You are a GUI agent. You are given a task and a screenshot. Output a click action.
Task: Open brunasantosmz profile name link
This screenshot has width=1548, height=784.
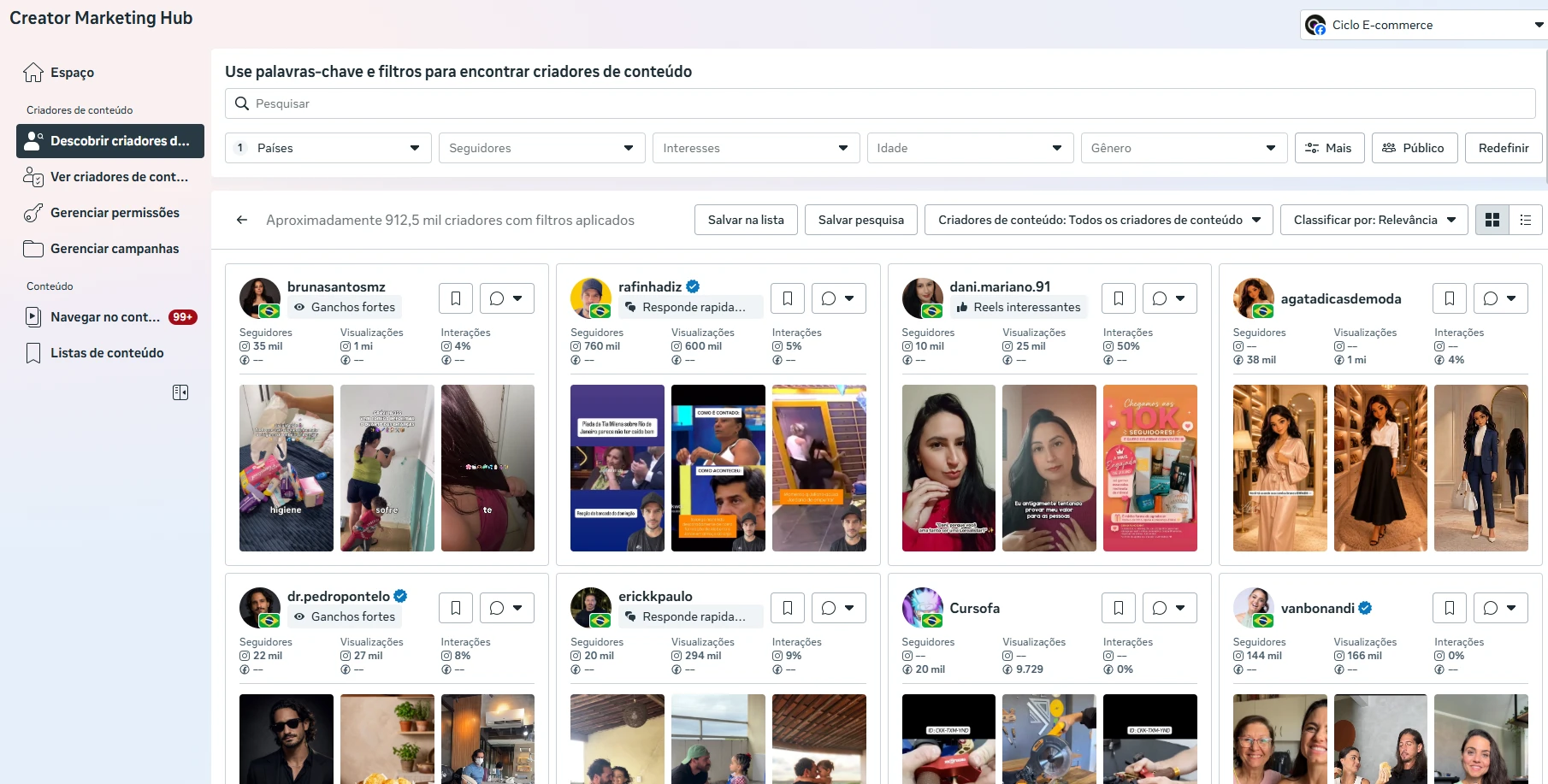coord(336,286)
